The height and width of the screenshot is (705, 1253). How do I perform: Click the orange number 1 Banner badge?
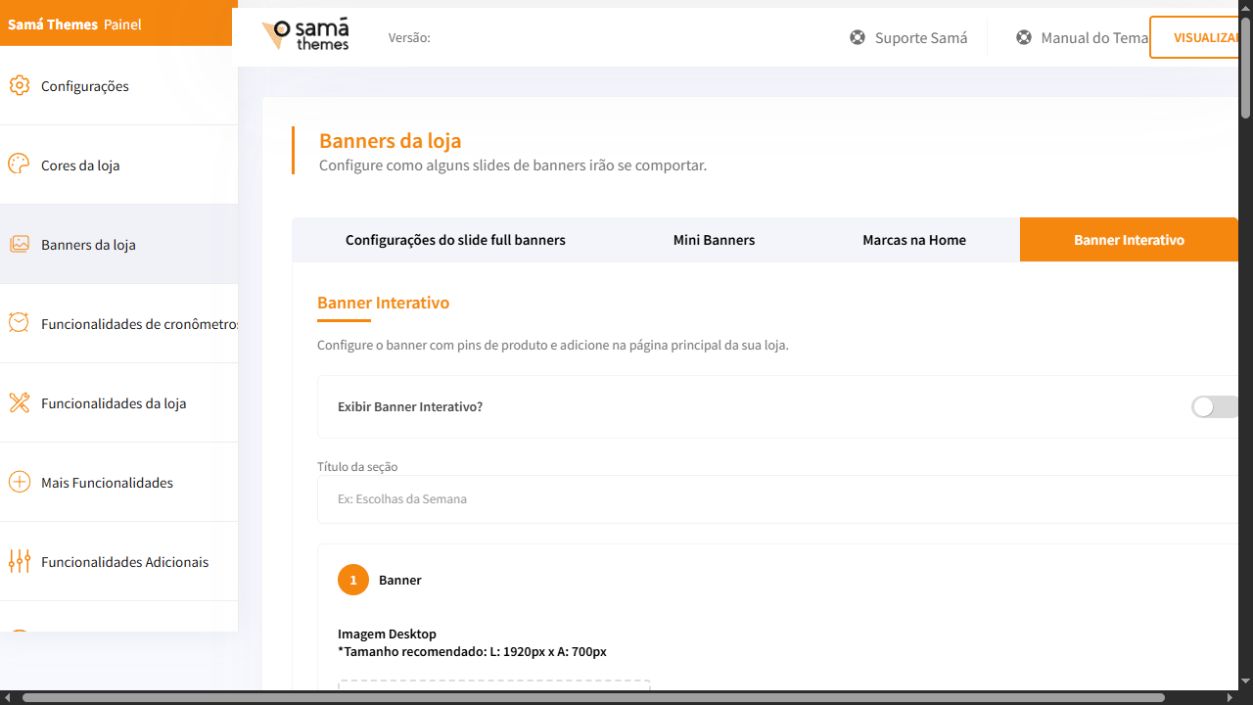tap(353, 580)
